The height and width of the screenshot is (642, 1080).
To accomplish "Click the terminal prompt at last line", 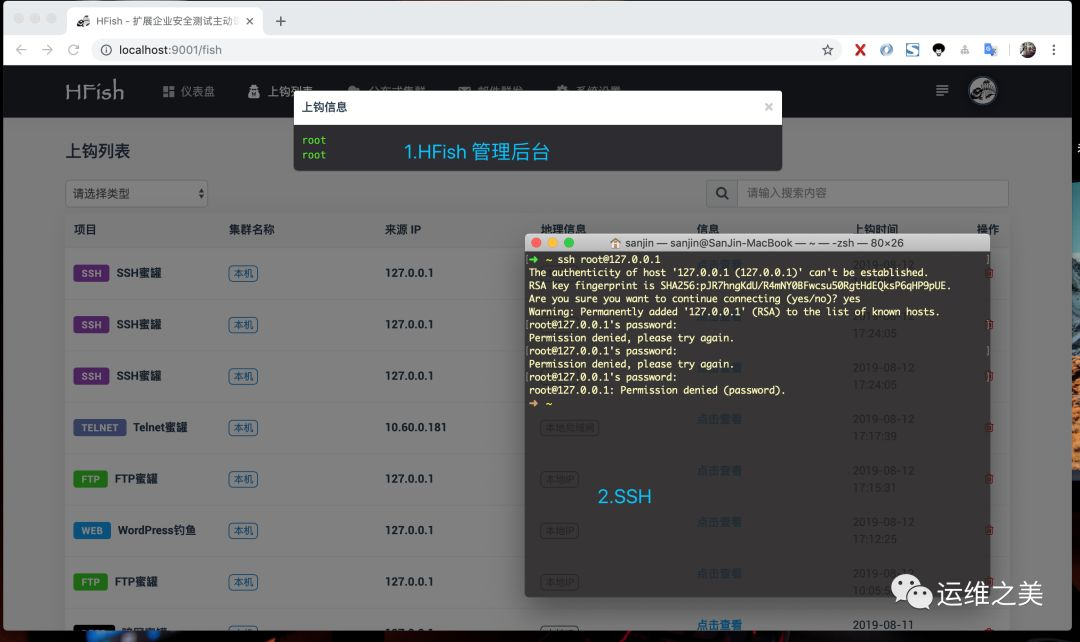I will point(541,404).
